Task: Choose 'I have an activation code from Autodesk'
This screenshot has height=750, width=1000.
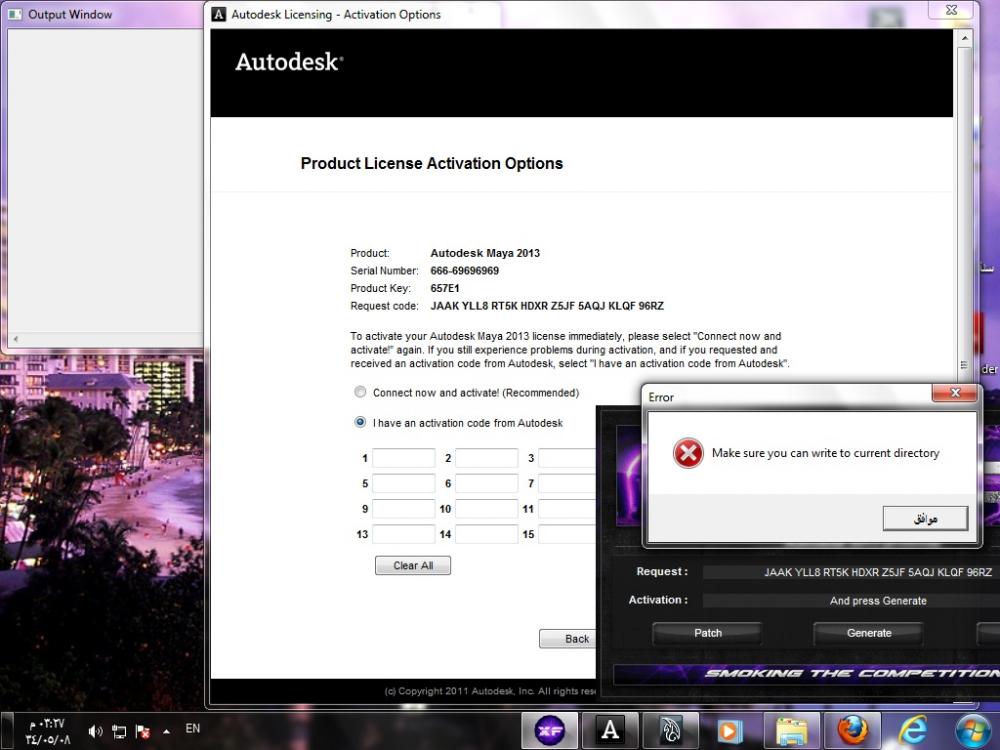Action: click(360, 423)
